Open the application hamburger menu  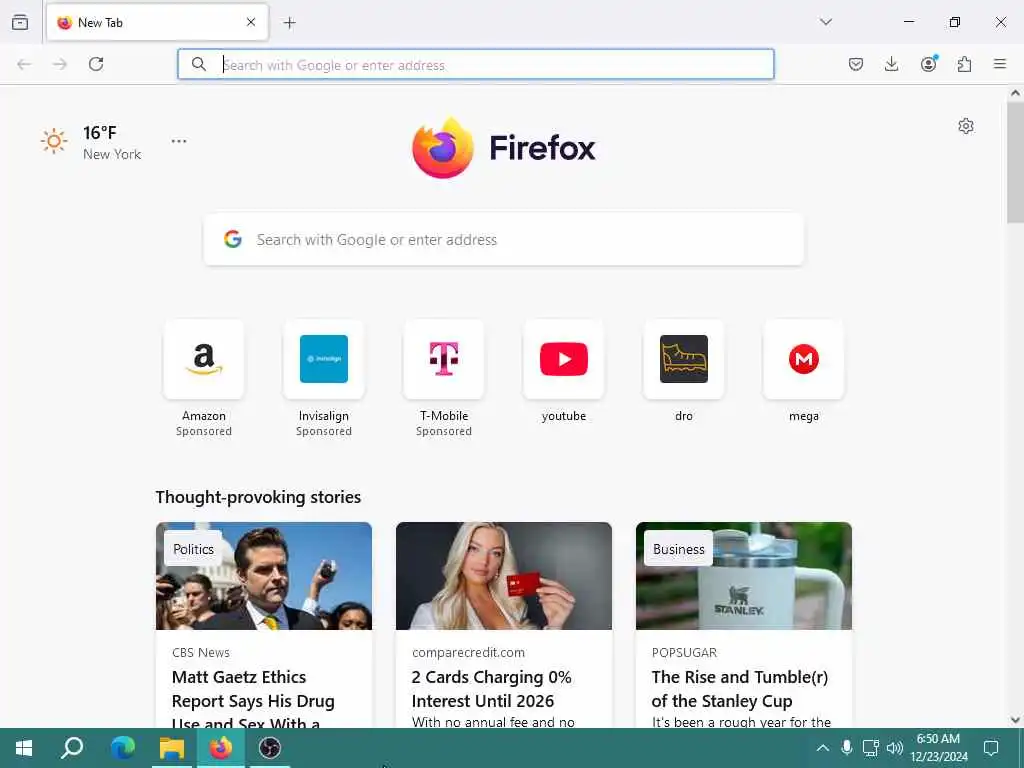pyautogui.click(x=1000, y=64)
